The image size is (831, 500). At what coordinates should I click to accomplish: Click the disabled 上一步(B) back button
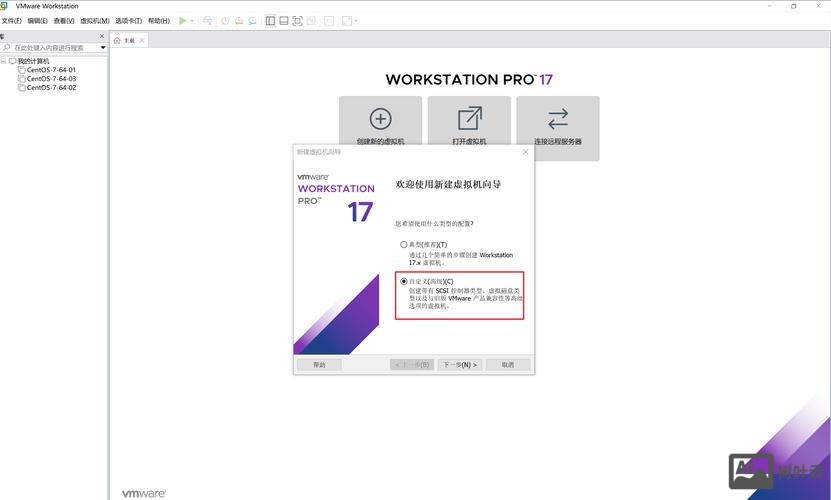click(x=412, y=365)
